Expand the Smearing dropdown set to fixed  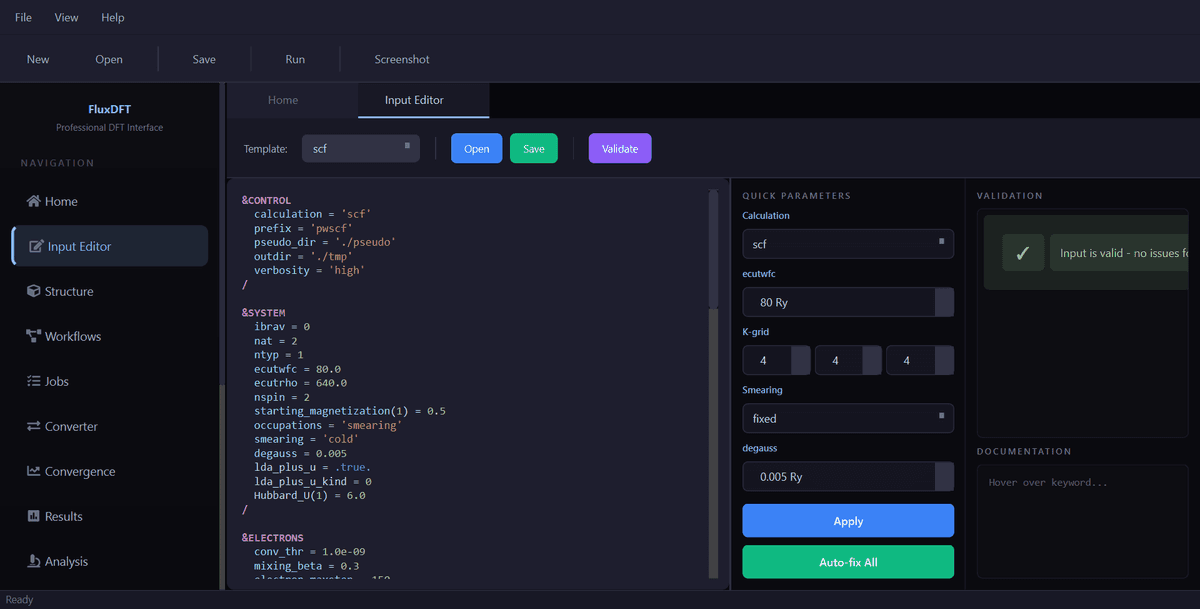point(847,419)
